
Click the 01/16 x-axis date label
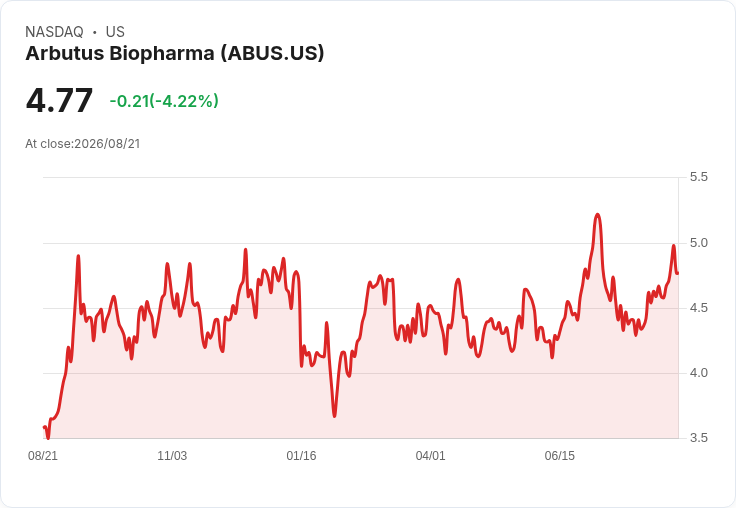(301, 456)
